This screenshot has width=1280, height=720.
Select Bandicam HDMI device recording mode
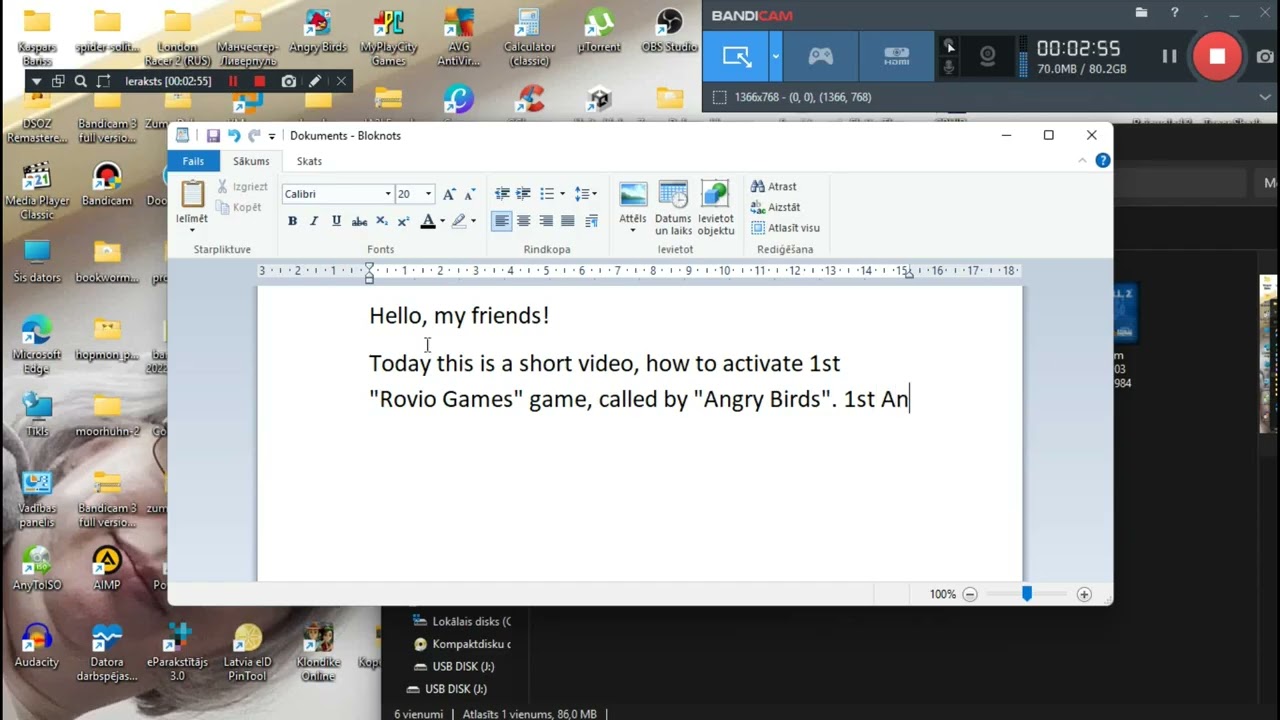(896, 57)
